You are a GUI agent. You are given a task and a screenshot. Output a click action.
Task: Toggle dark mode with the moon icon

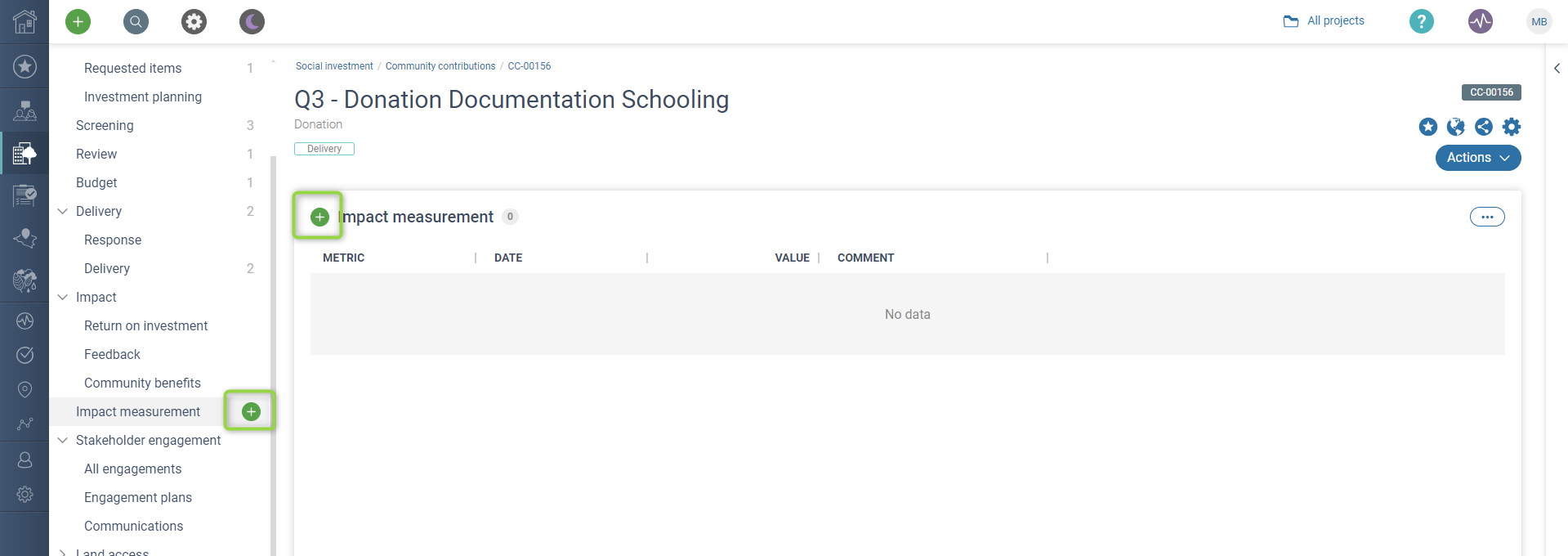click(252, 22)
